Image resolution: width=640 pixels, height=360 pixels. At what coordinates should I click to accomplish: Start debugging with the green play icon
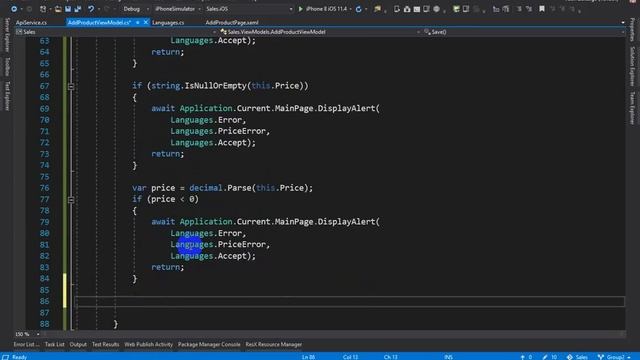click(300, 9)
